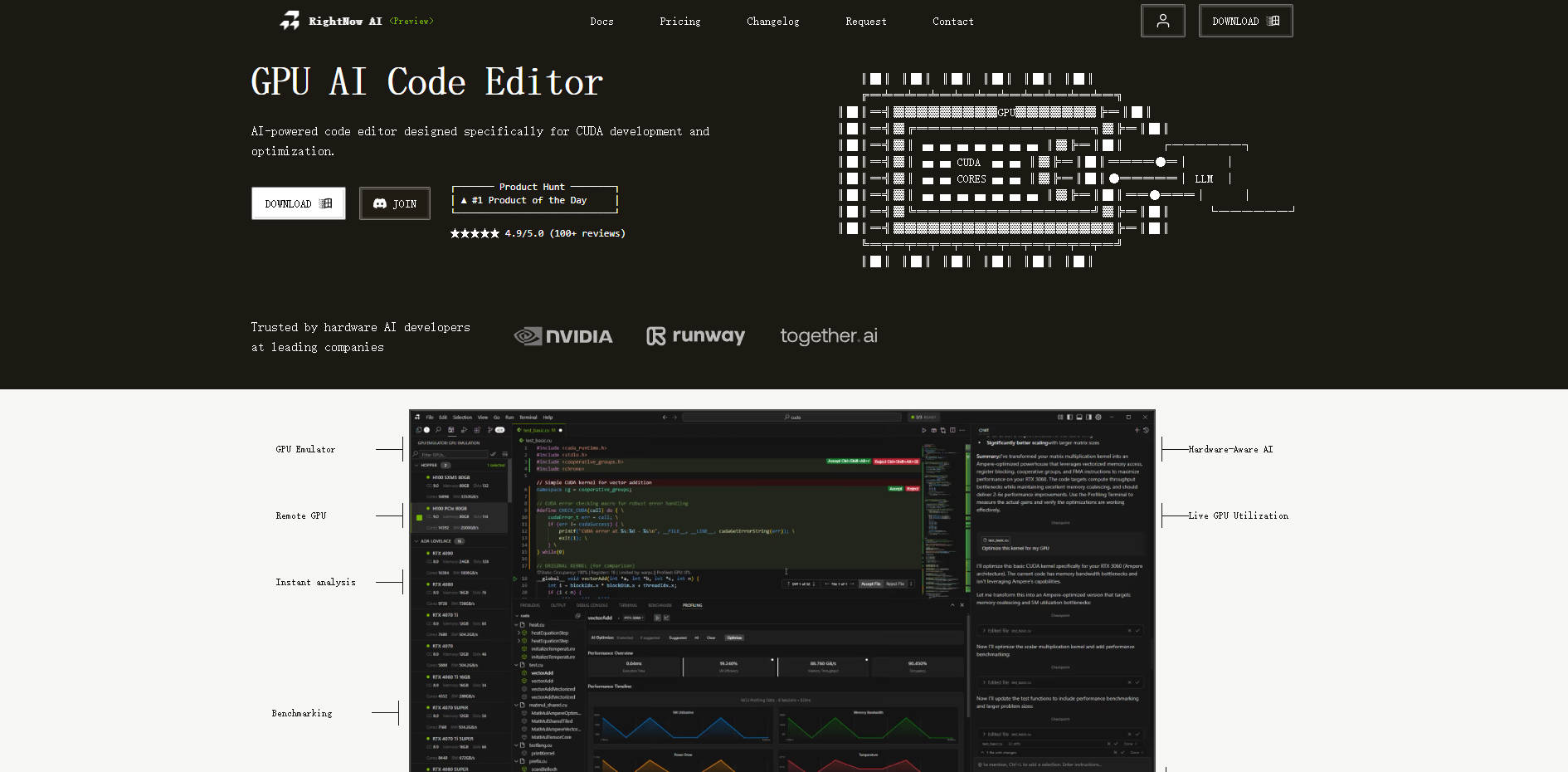Toggle the green checkbox beside H100 PCIe 80GB

(419, 517)
